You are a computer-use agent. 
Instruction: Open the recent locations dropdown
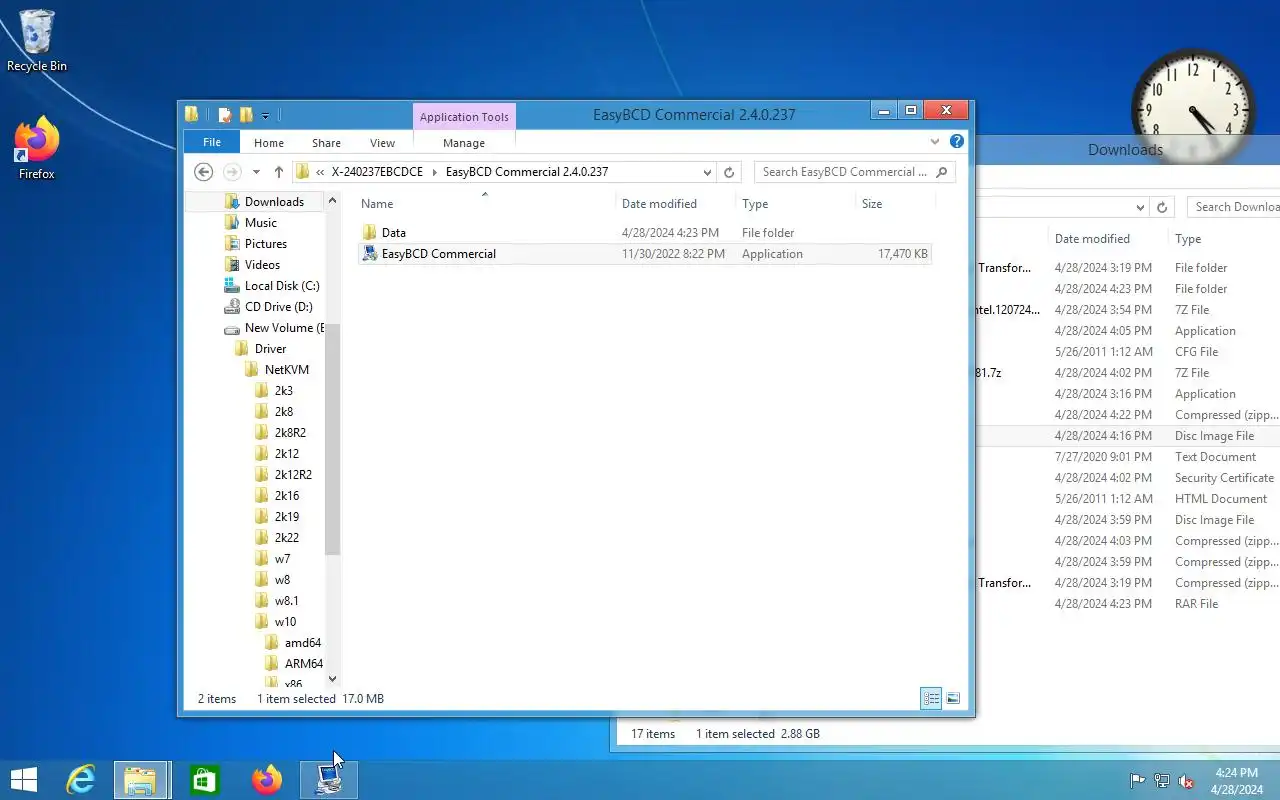257,172
